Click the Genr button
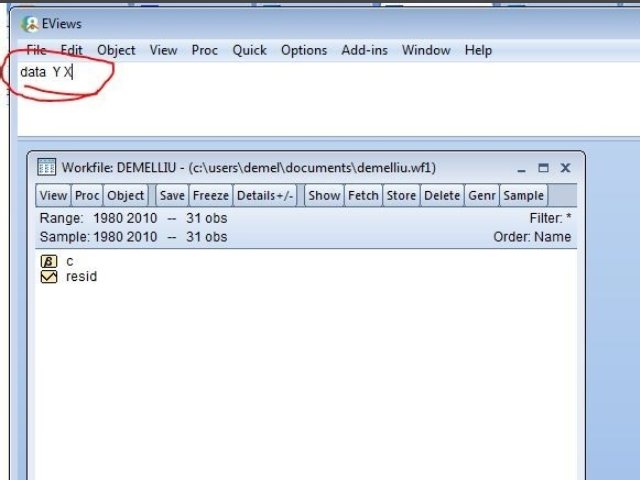Viewport: 640px width, 480px height. point(482,196)
